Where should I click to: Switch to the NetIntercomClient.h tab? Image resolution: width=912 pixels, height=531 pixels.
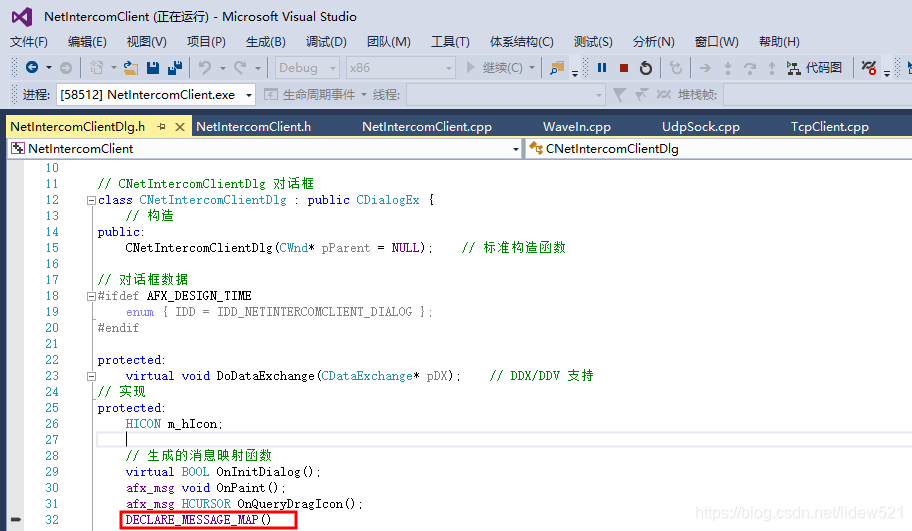pyautogui.click(x=254, y=127)
